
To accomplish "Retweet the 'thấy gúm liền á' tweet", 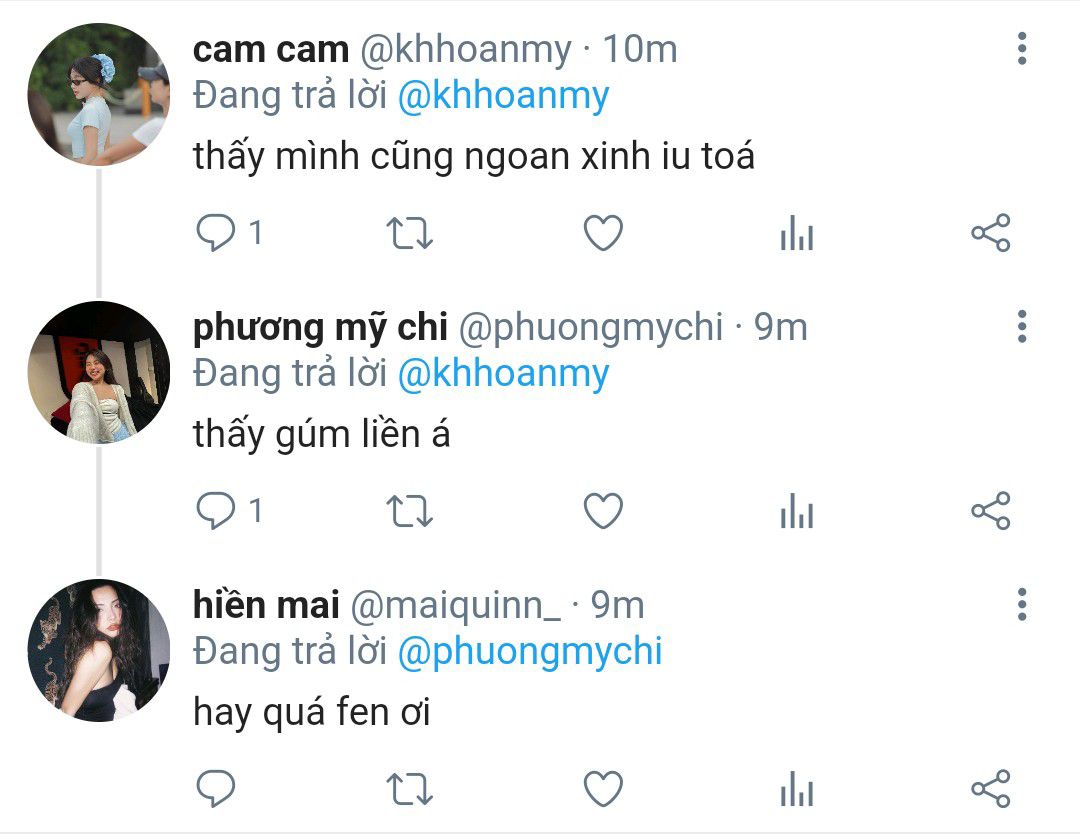I will tap(409, 512).
